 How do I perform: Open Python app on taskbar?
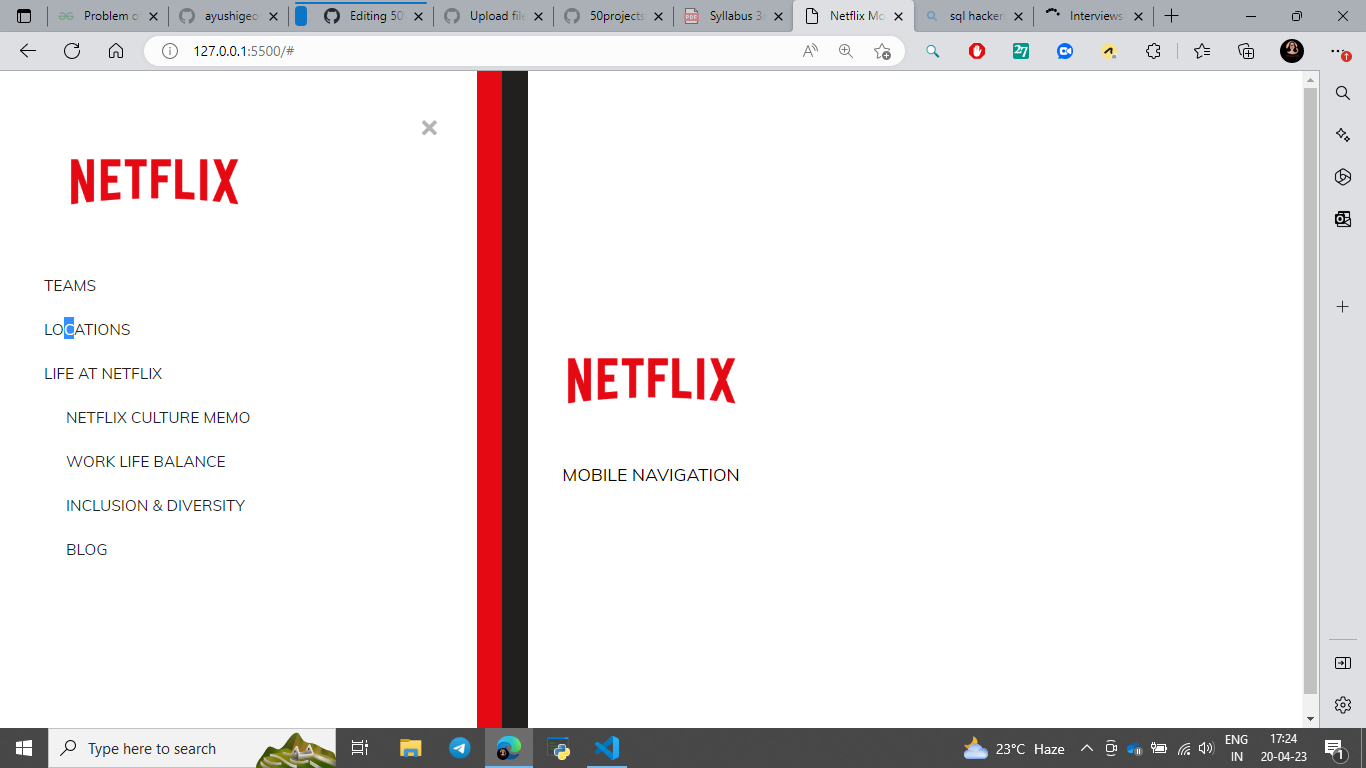click(x=558, y=748)
